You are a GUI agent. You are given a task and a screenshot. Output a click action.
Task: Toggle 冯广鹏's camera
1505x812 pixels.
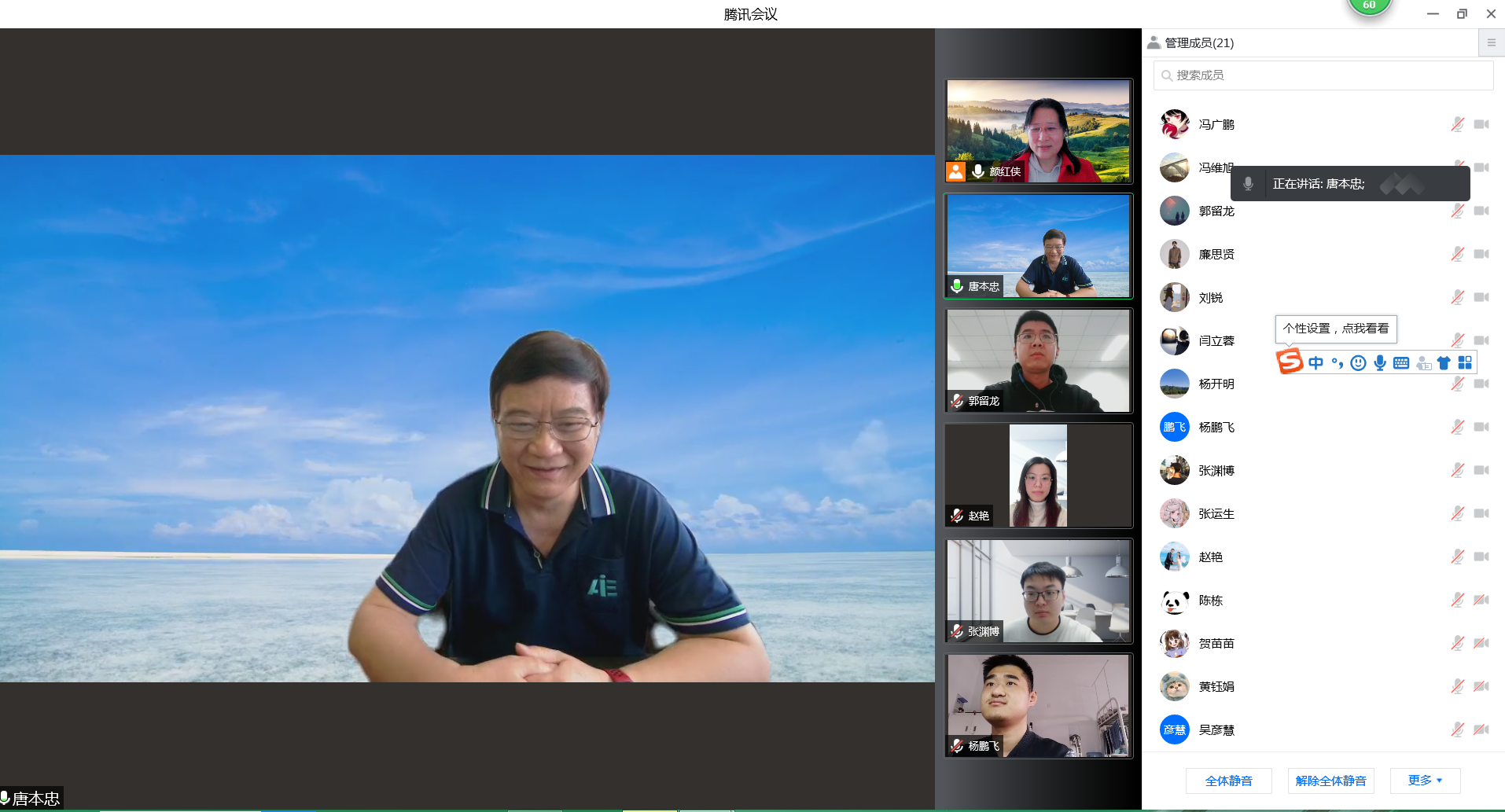[1481, 124]
